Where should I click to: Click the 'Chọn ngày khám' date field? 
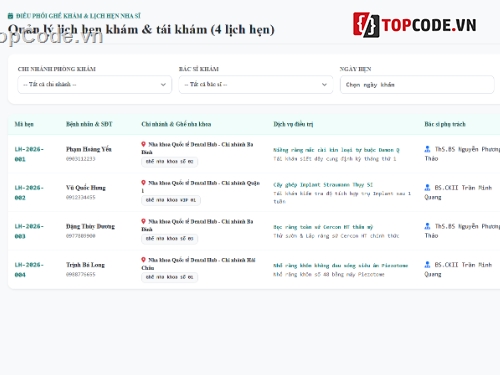(x=417, y=84)
